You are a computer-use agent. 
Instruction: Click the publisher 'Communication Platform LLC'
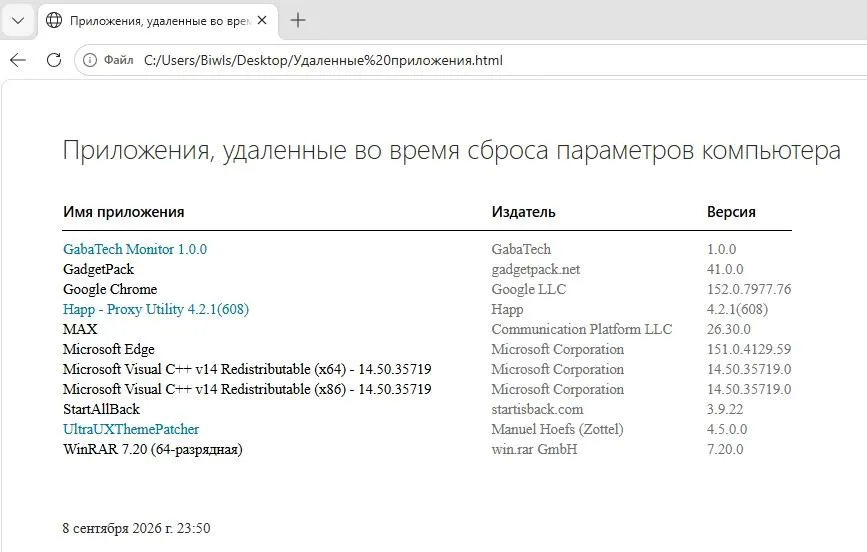(582, 329)
